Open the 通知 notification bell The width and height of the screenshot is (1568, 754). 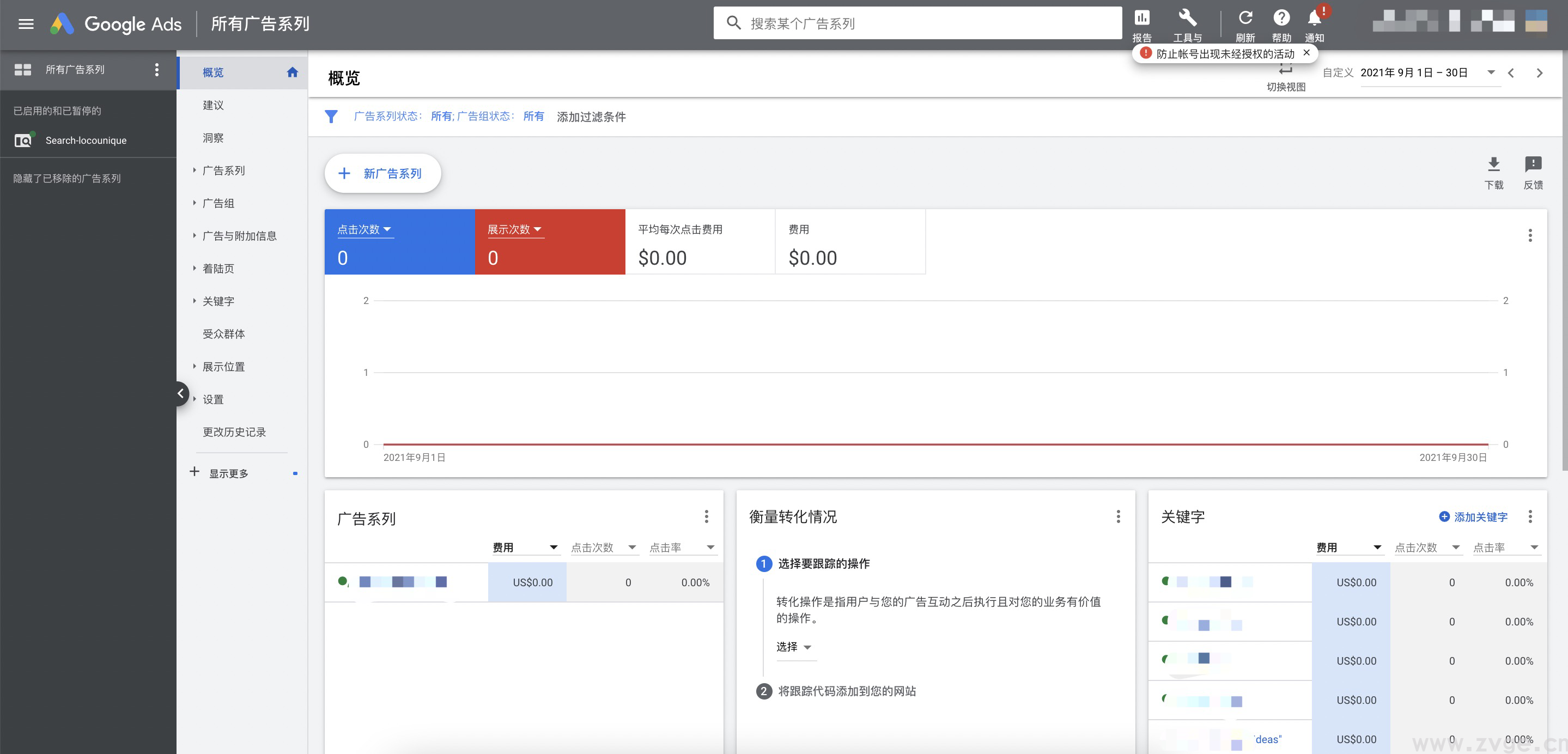[x=1314, y=19]
